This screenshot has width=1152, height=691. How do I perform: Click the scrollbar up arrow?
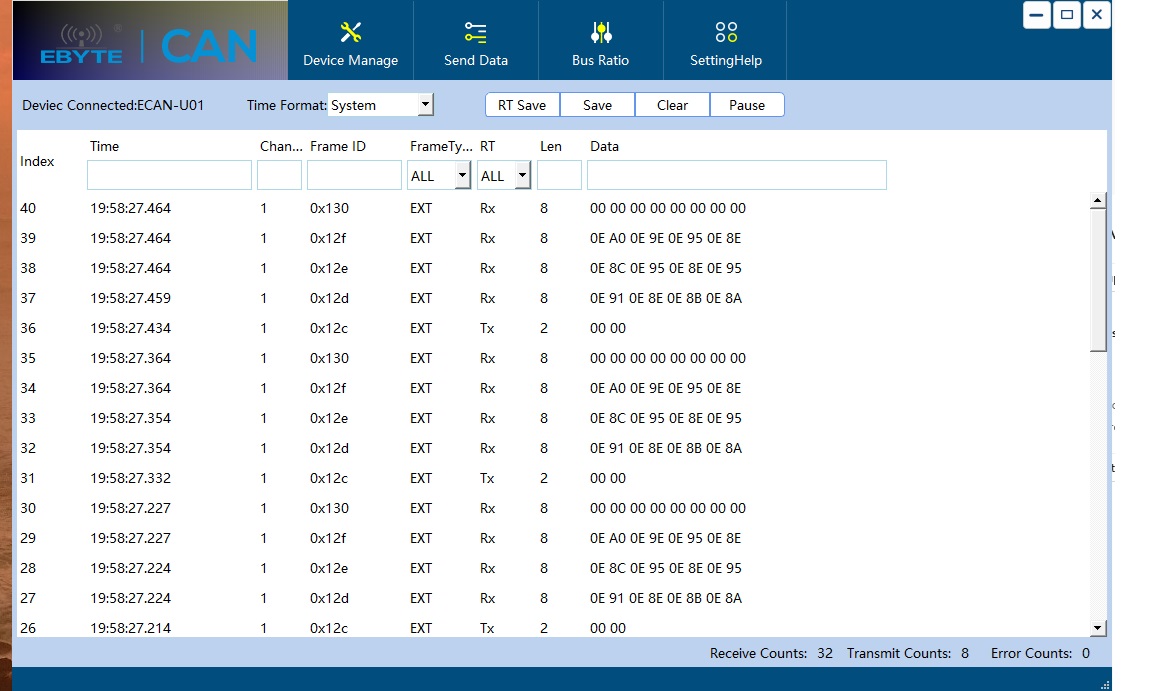[1098, 201]
